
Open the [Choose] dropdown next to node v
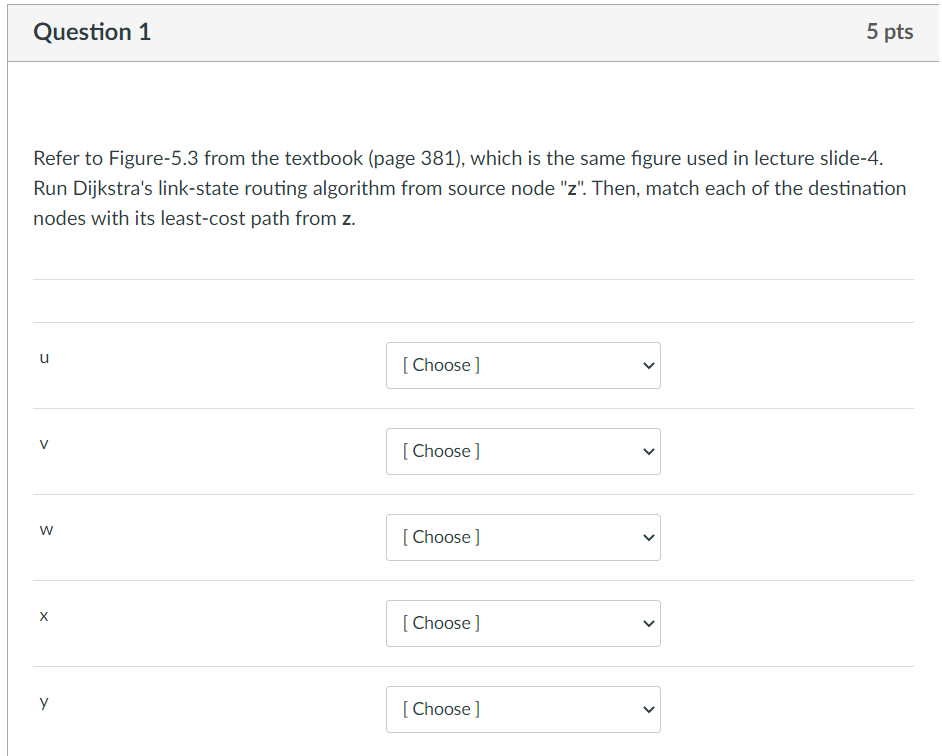coord(523,451)
